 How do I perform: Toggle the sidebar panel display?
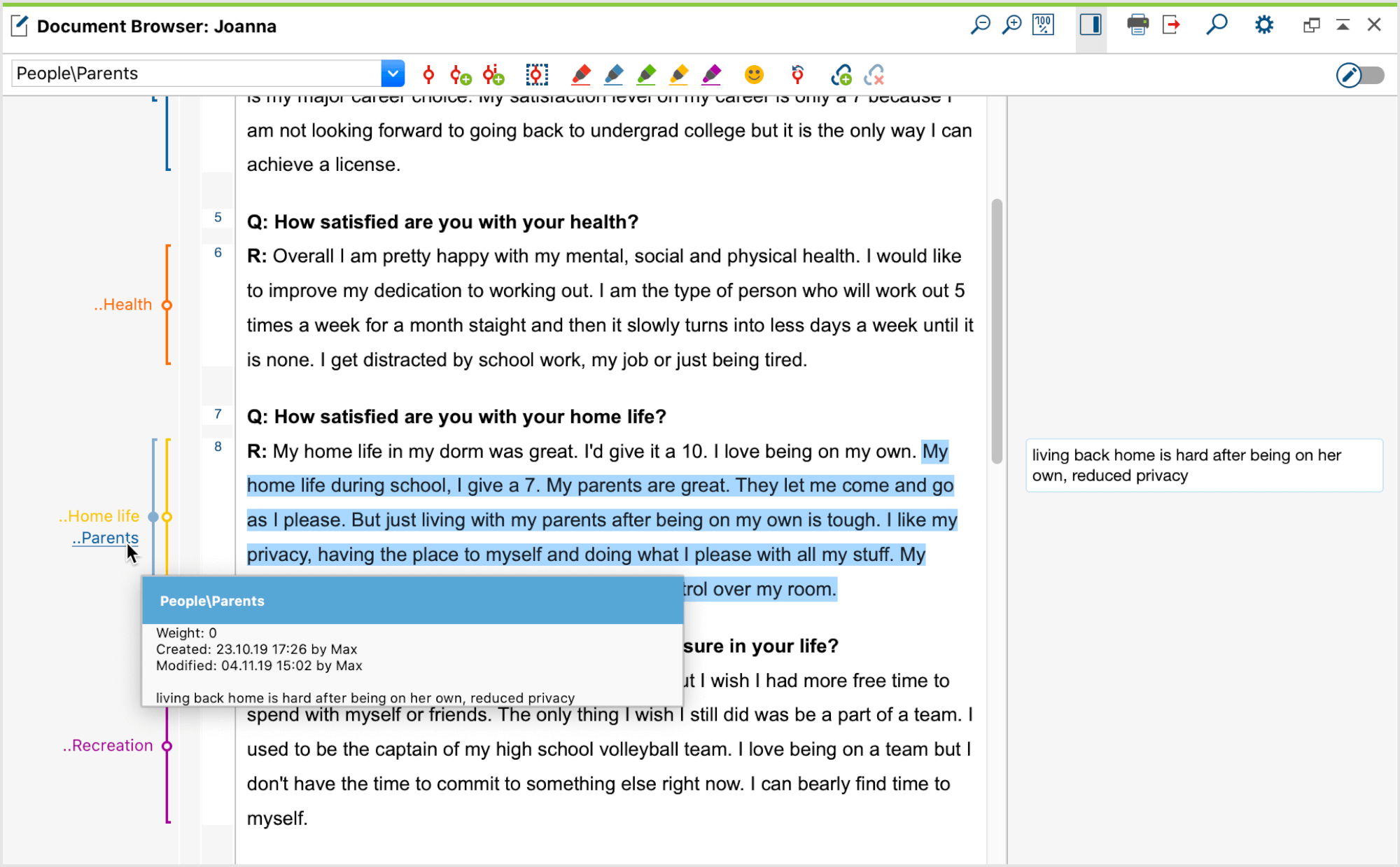[x=1091, y=25]
